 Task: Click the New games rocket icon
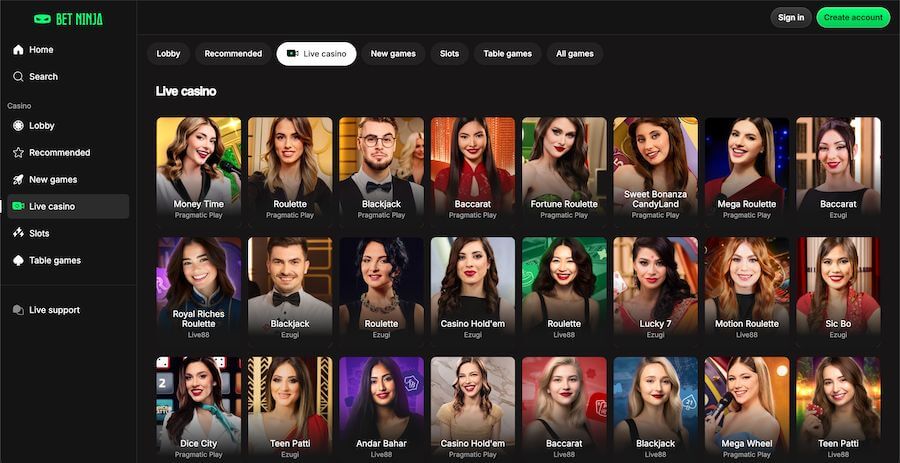[x=18, y=180]
